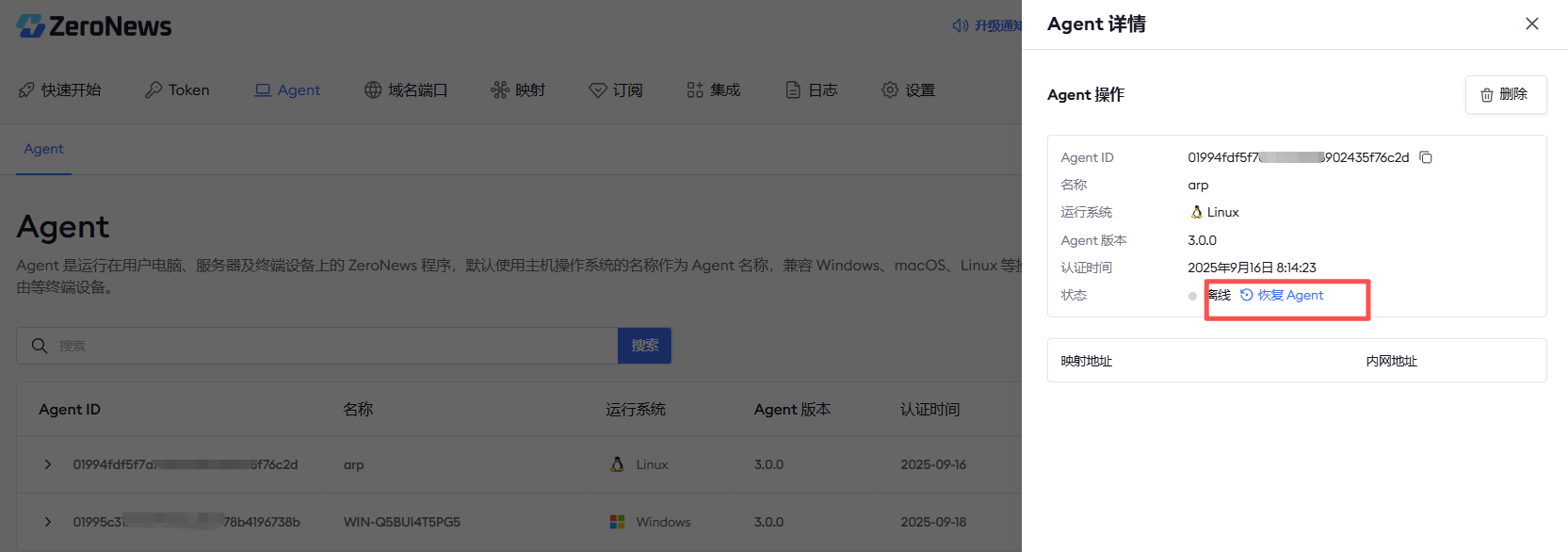Viewport: 1568px width, 552px height.
Task: Copy the Agent ID with copy icon
Action: 1426,157
